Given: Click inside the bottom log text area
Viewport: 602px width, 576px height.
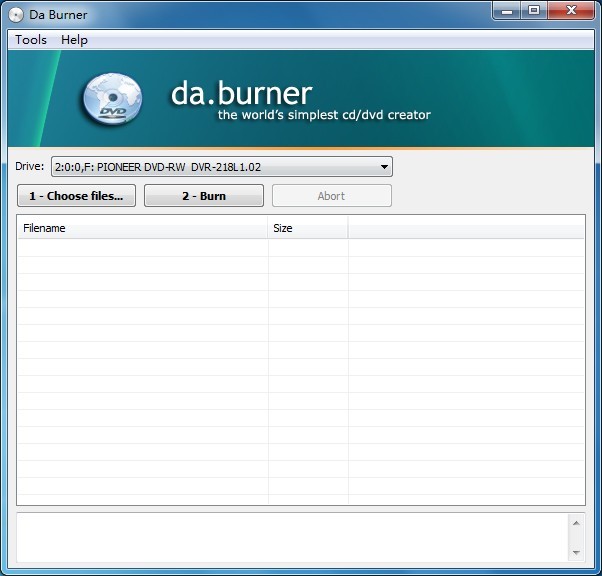Looking at the screenshot, I should pyautogui.click(x=290, y=538).
